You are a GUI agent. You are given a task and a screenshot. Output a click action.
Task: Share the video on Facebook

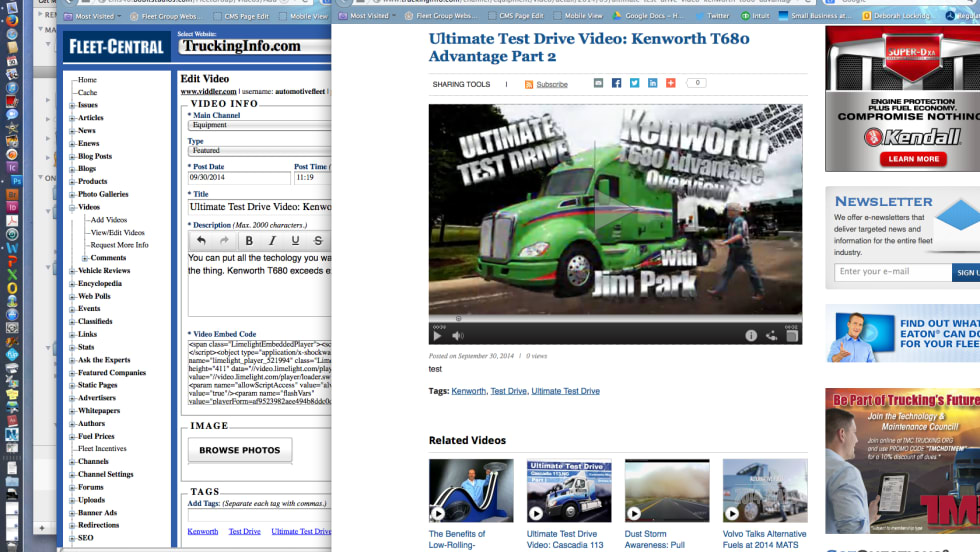pos(617,84)
